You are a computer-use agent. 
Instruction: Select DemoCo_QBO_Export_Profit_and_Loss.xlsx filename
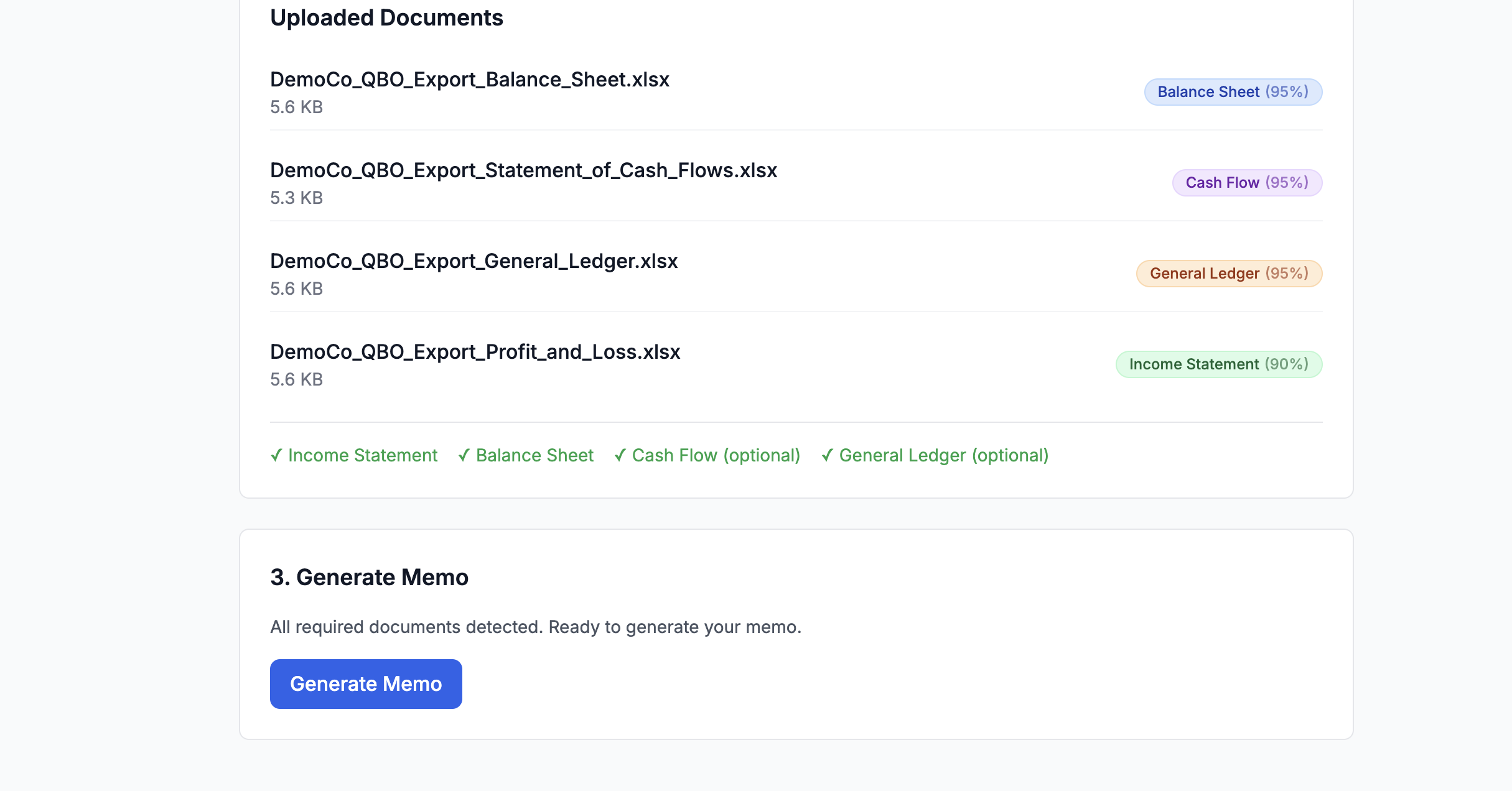(x=475, y=351)
